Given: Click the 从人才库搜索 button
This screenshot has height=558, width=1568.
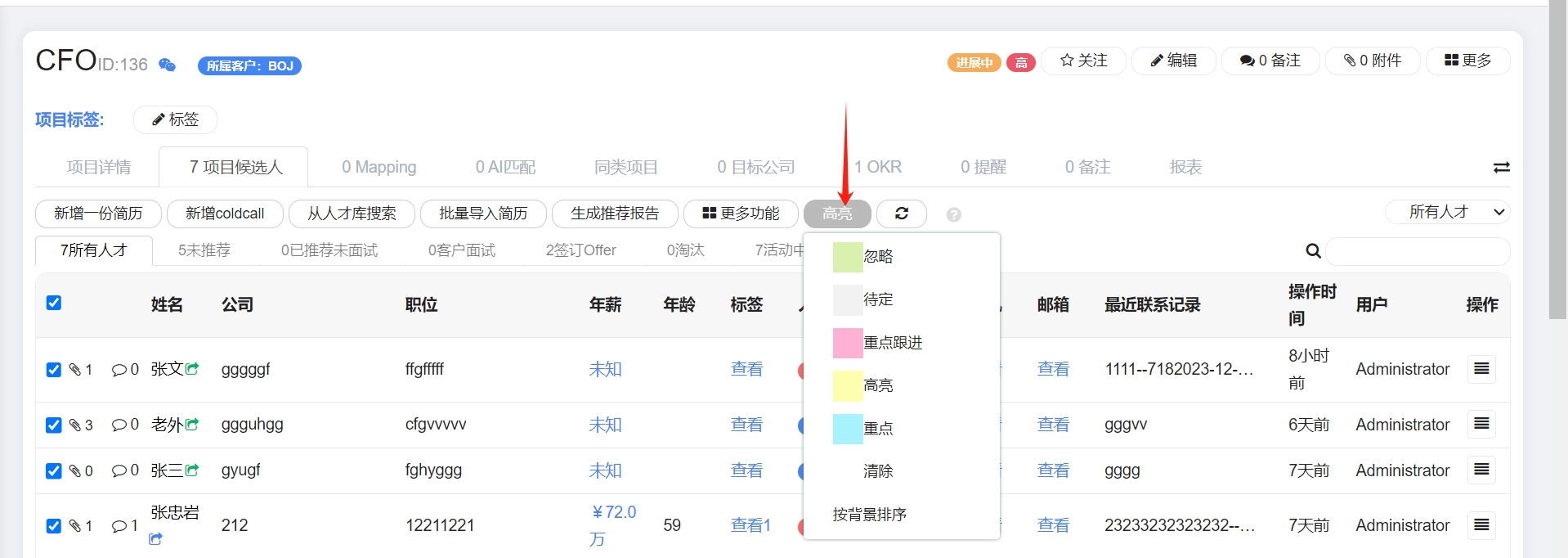Looking at the screenshot, I should [352, 214].
